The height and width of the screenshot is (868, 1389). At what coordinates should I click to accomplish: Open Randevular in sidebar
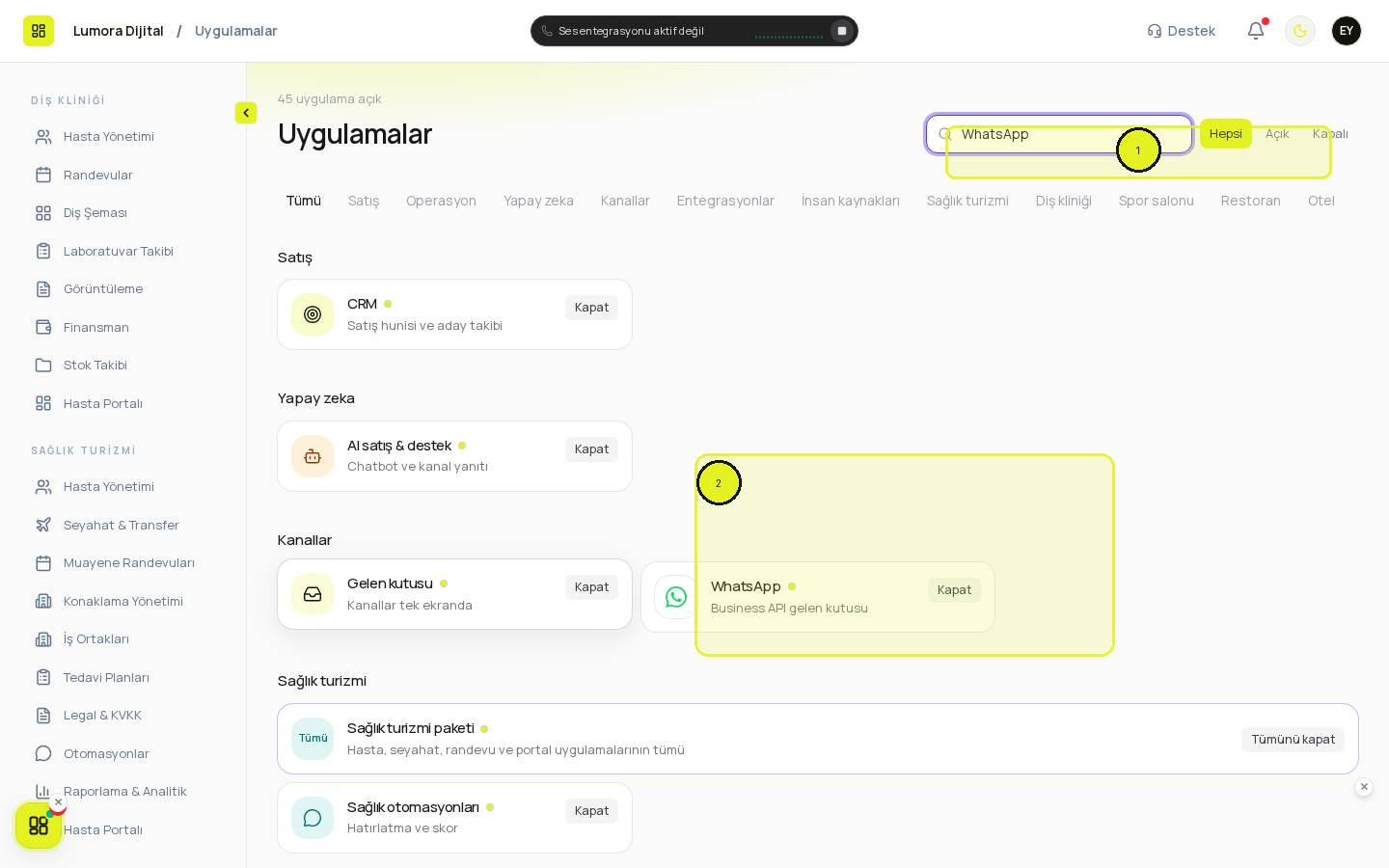coord(123,175)
